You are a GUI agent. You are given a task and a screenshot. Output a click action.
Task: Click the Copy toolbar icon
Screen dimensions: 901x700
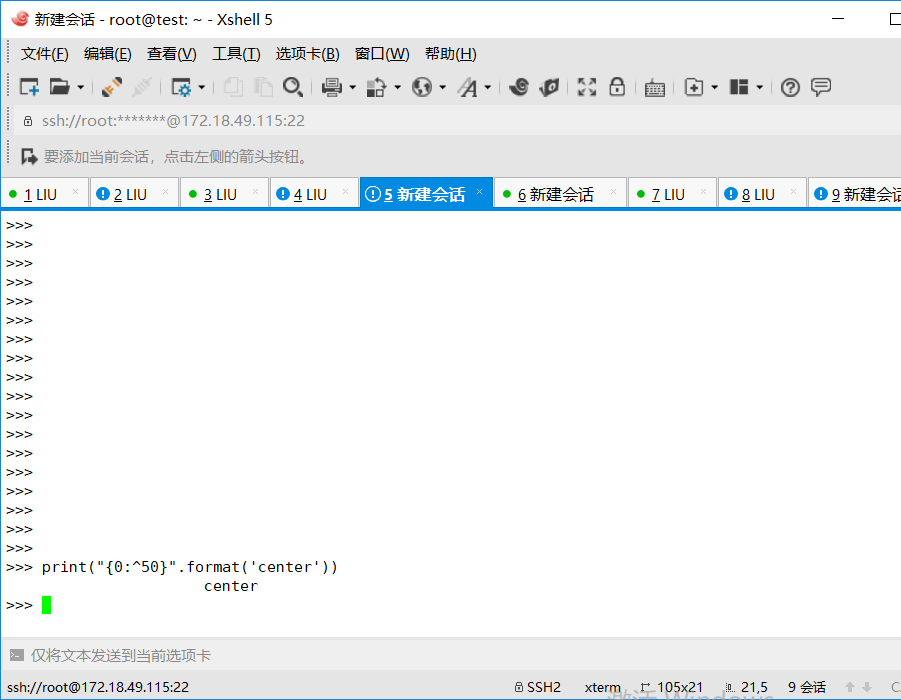(x=233, y=87)
